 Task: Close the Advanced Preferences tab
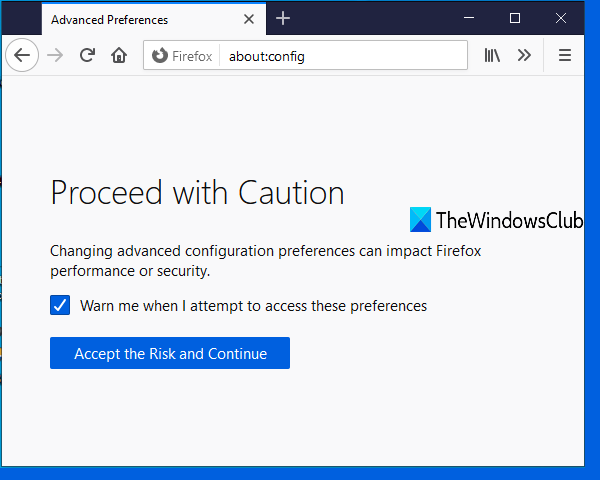pos(248,19)
